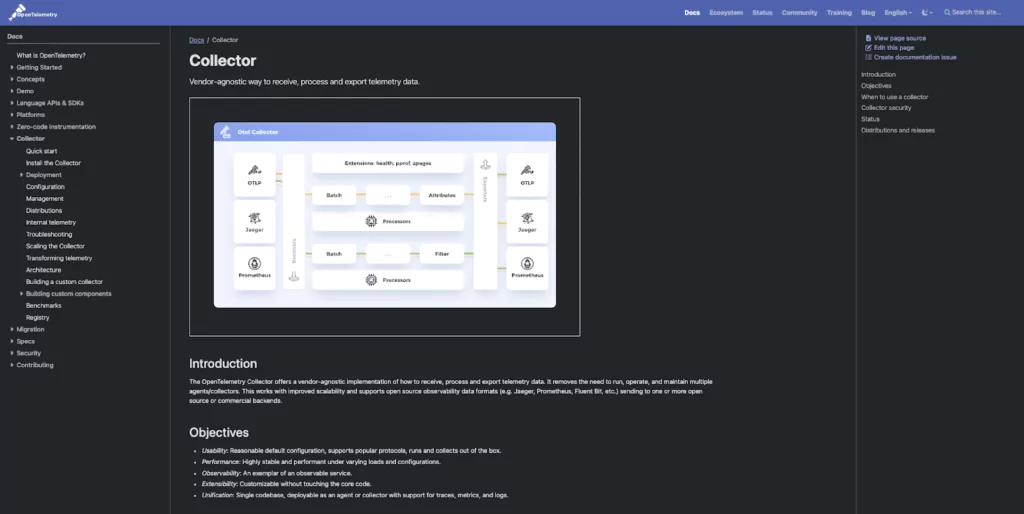Expand the Getting Started tree arrow

point(12,67)
